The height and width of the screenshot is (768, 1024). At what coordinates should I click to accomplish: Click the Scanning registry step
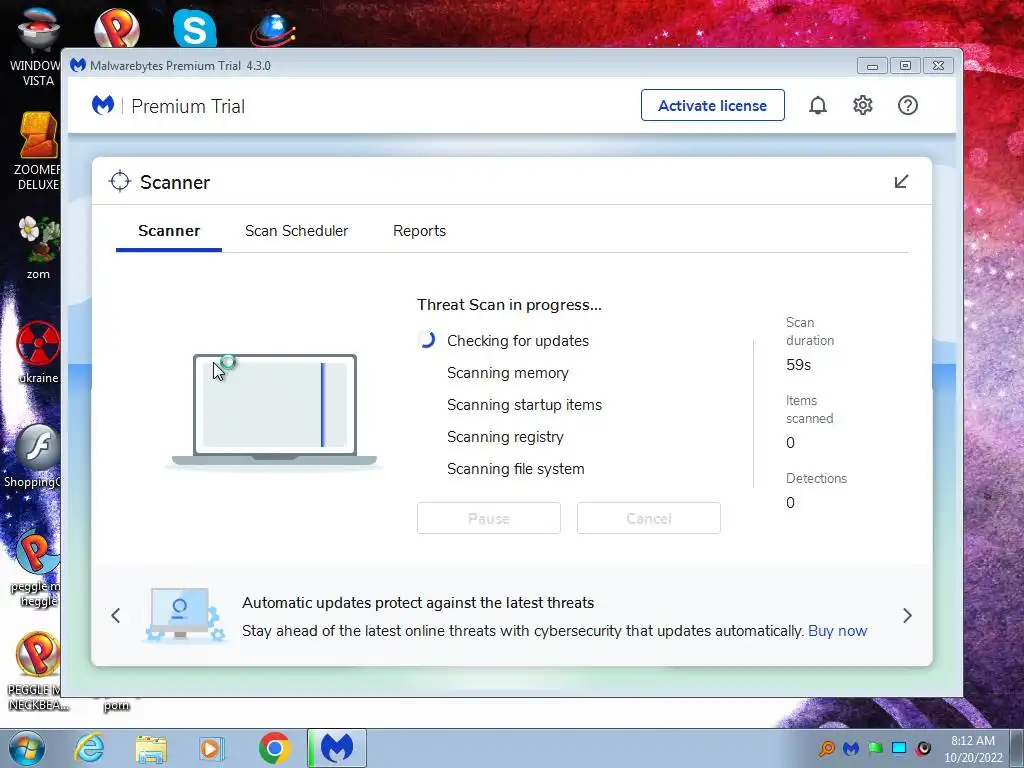point(505,437)
